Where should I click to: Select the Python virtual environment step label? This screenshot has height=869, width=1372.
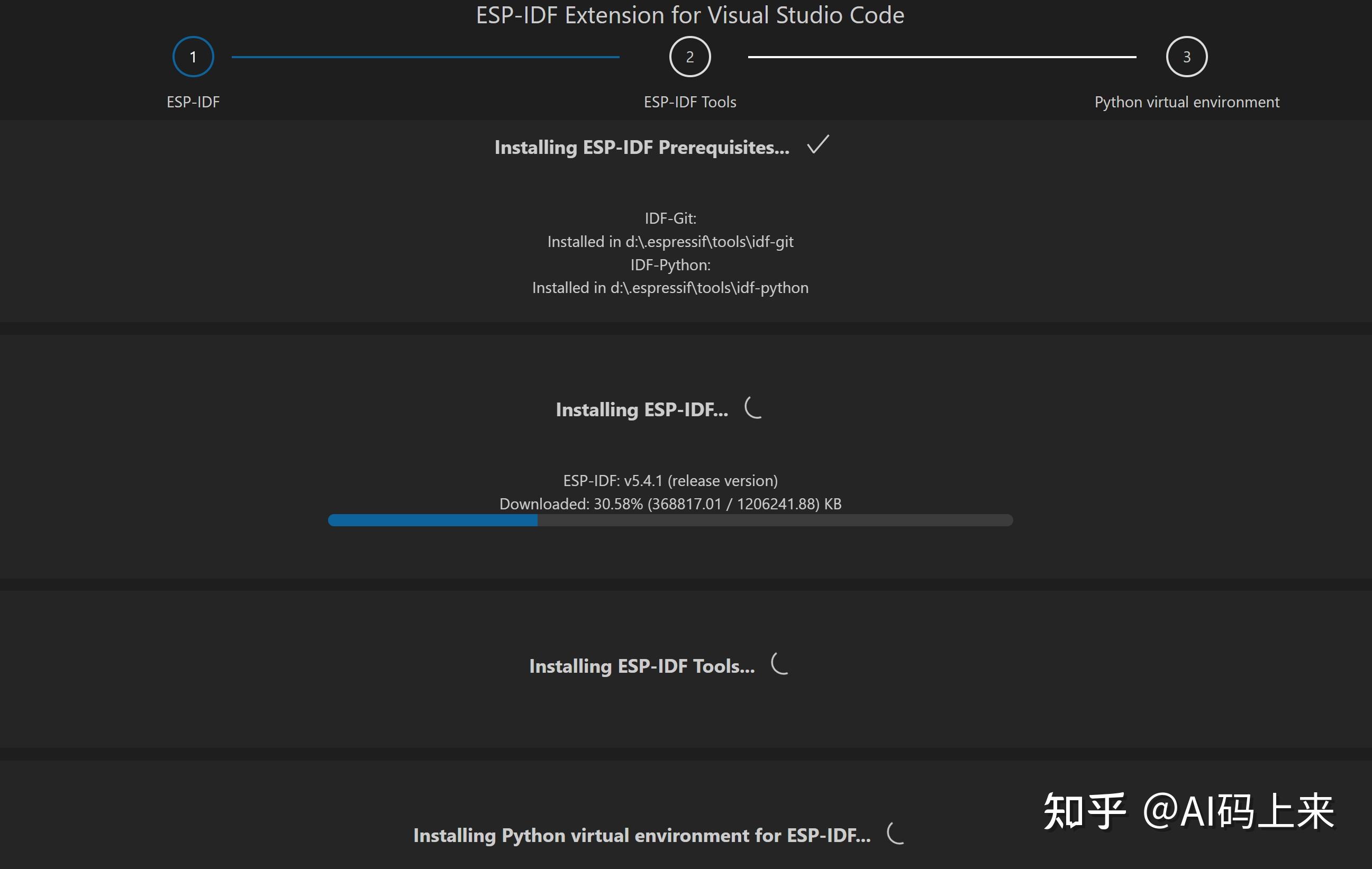click(x=1186, y=102)
